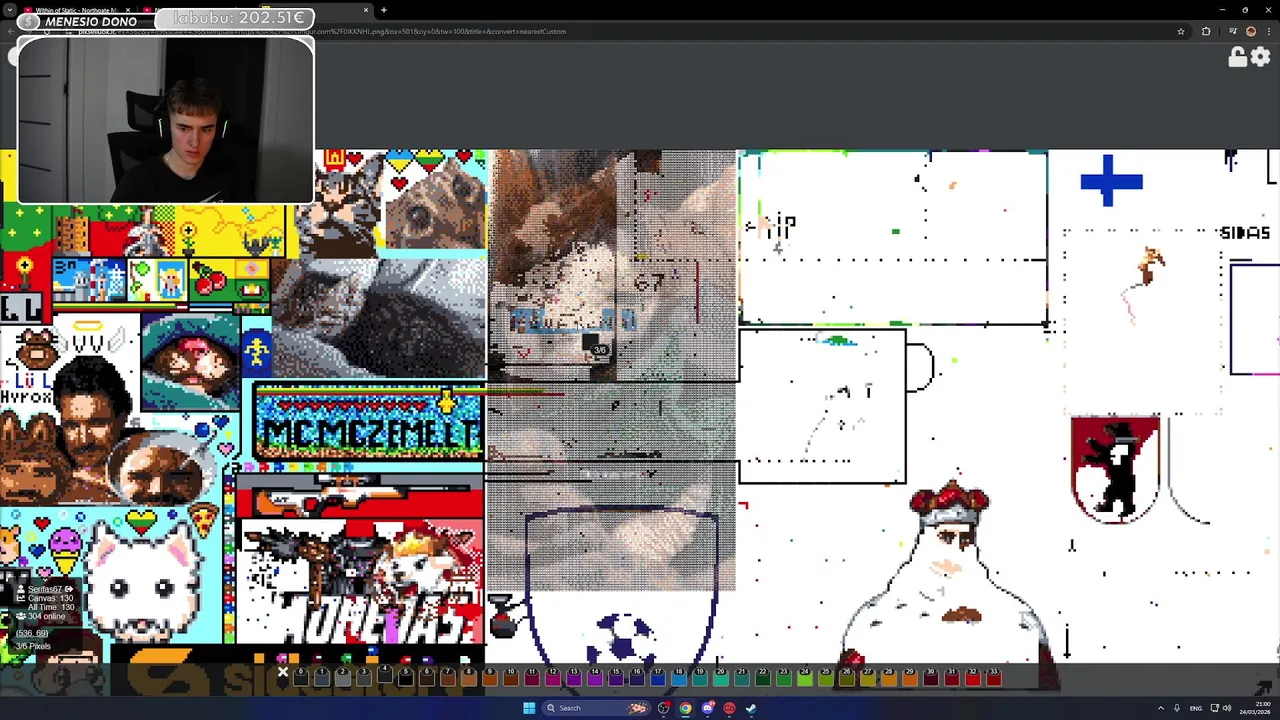Screen dimensions: 1280x720
Task: Open the Chrome profile avatar
Action: 1251,31
